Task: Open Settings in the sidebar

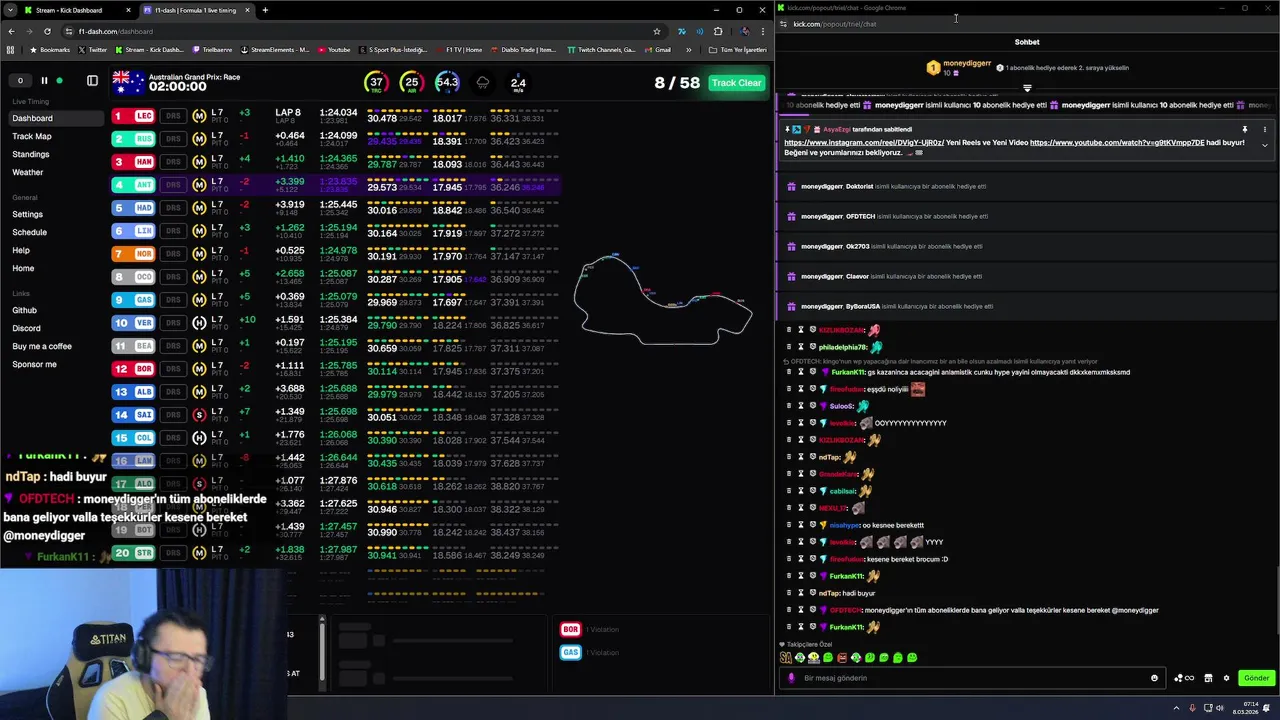Action: pos(27,214)
